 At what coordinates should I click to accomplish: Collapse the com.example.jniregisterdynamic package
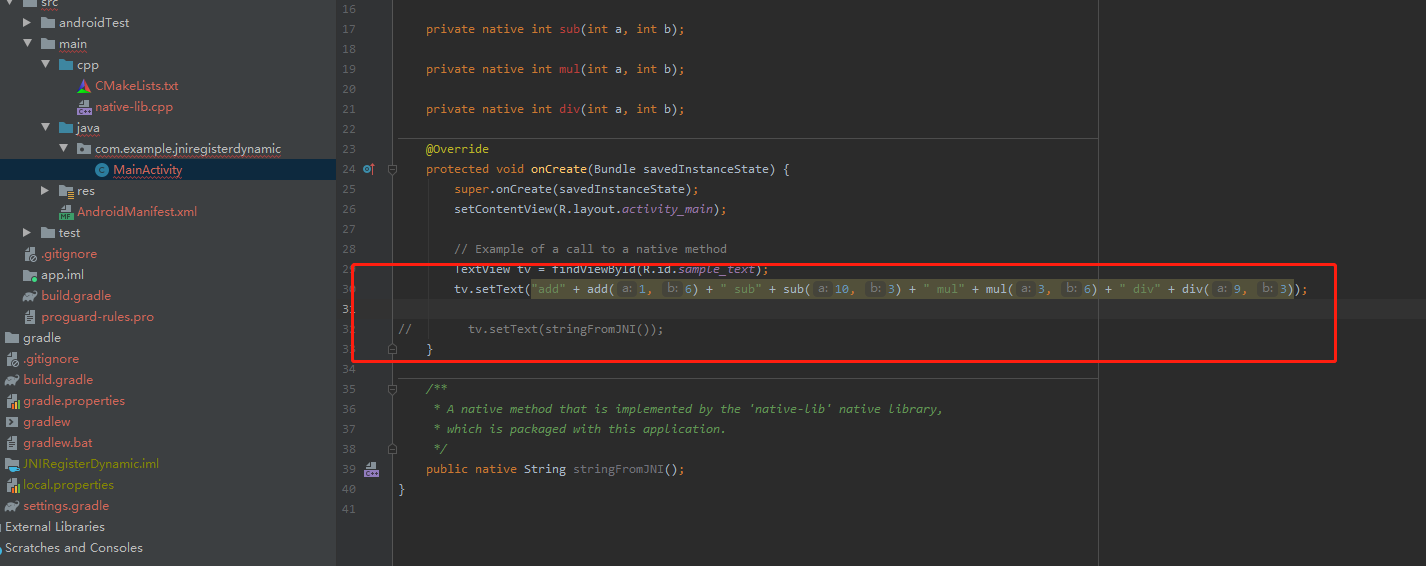click(64, 149)
